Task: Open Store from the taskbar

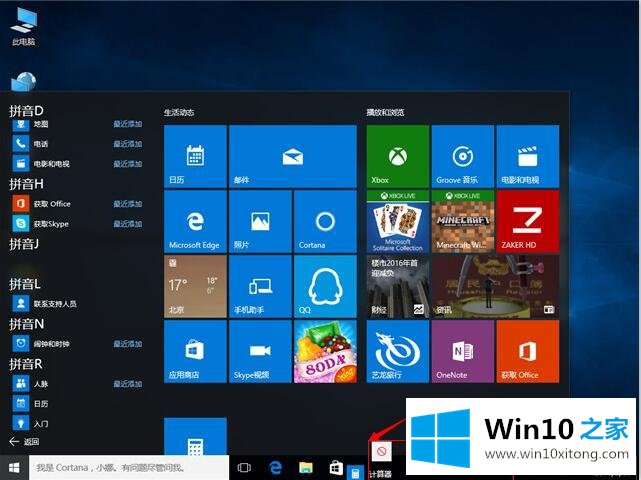Action: click(336, 467)
